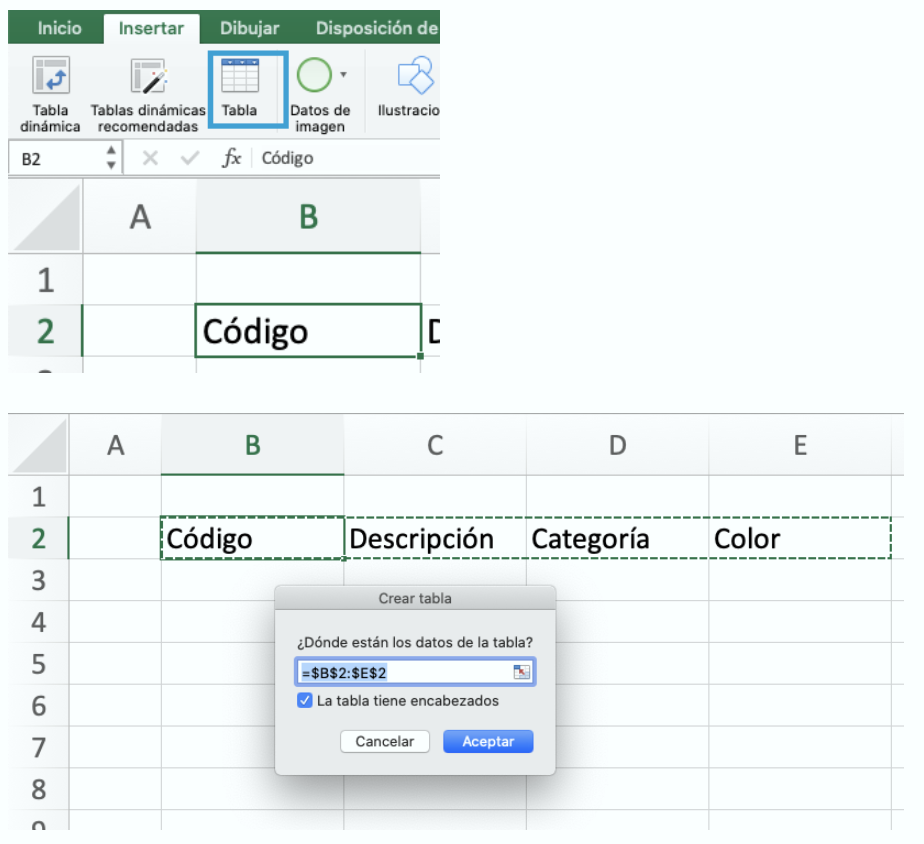This screenshot has width=924, height=844.
Task: Click the fx insert function icon
Action: (231, 158)
